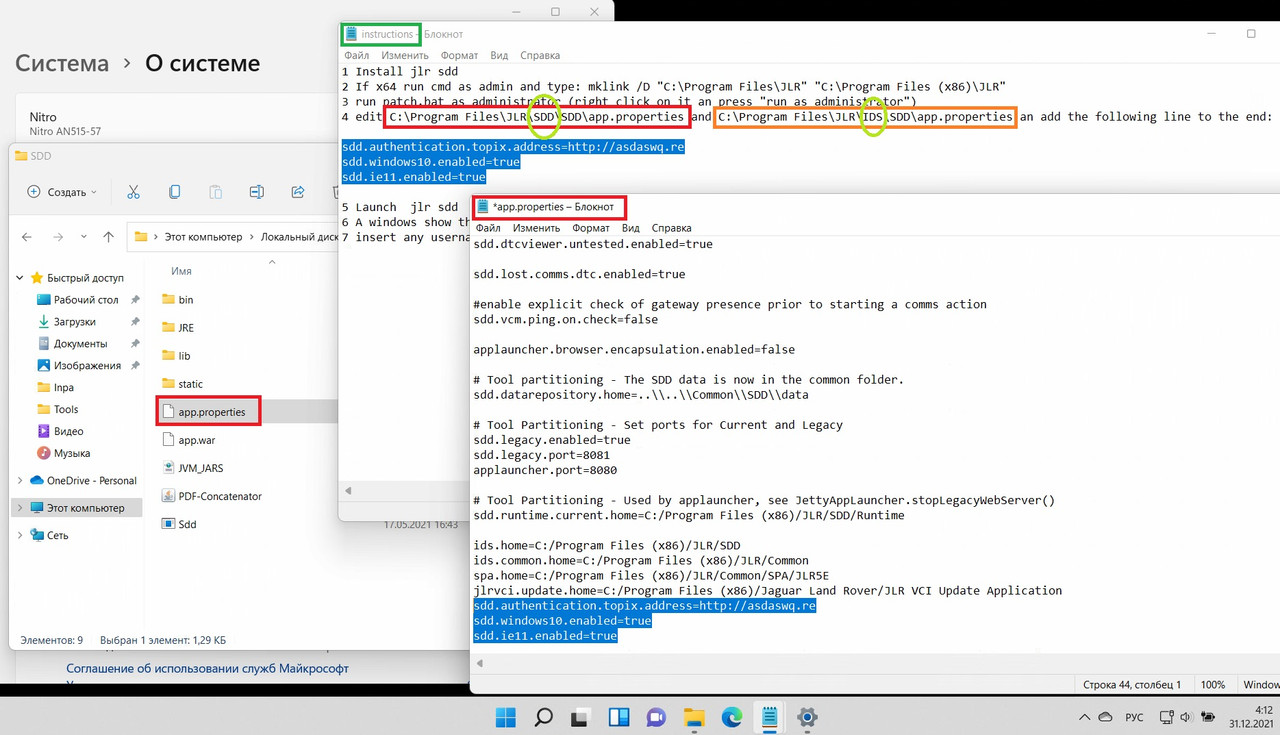Open Вид menu in instructions Notepad

click(x=499, y=56)
